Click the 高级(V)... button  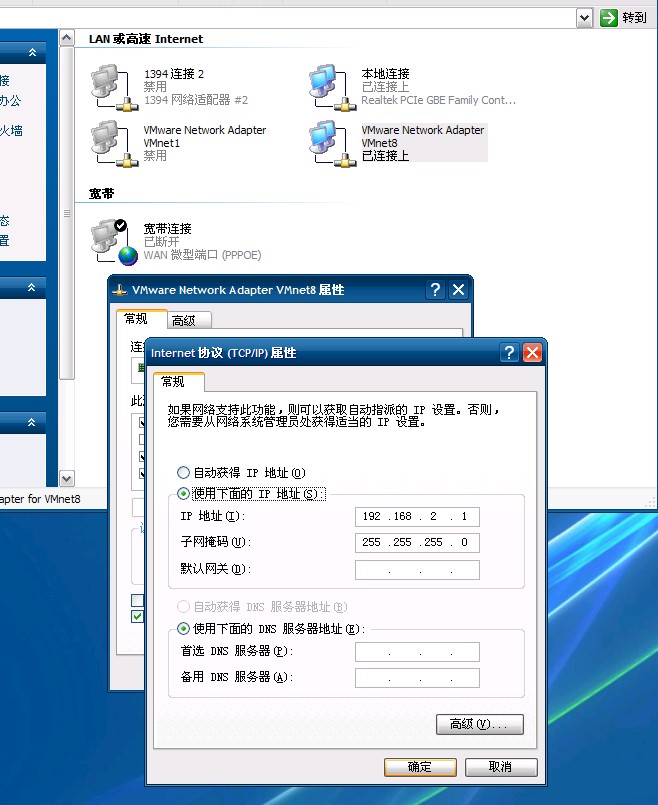479,724
